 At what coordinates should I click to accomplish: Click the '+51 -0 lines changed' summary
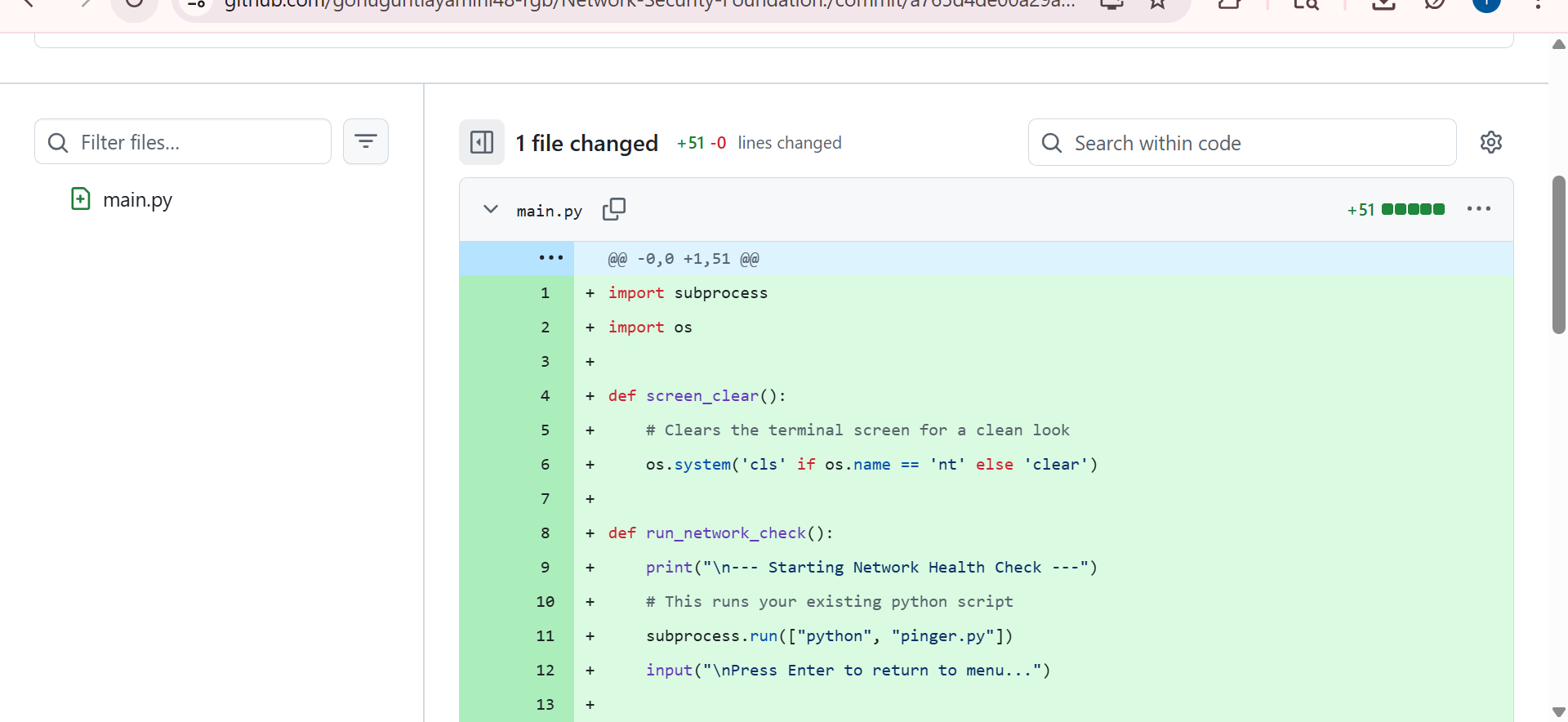pyautogui.click(x=759, y=143)
